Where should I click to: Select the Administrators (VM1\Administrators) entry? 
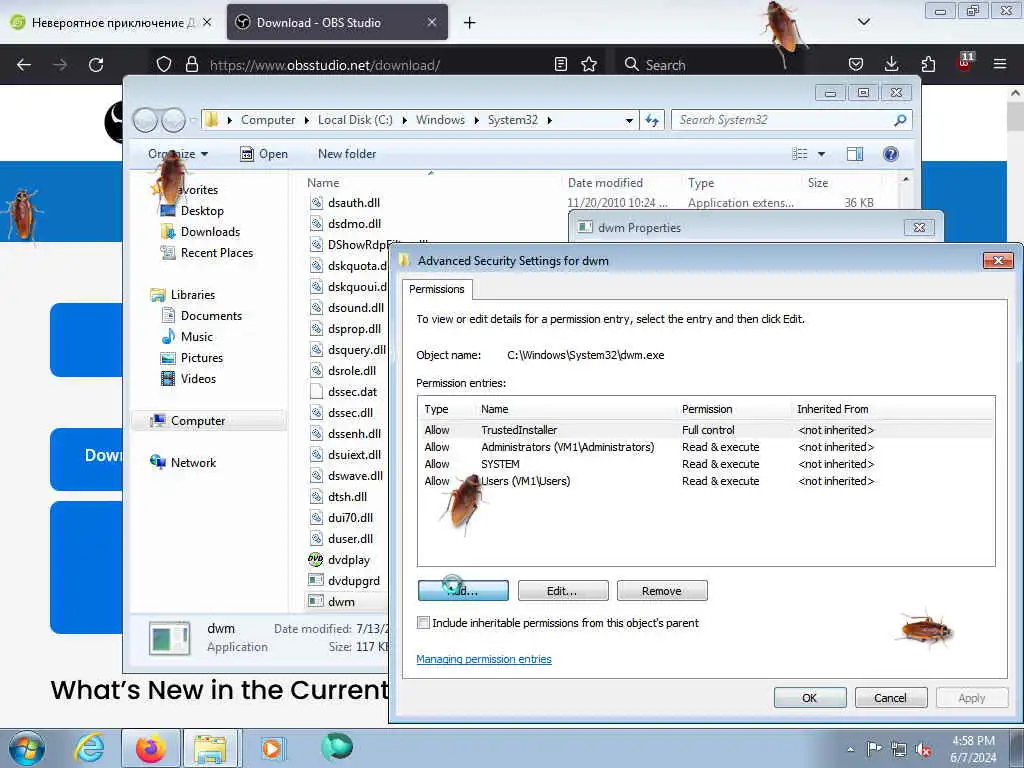(705, 447)
